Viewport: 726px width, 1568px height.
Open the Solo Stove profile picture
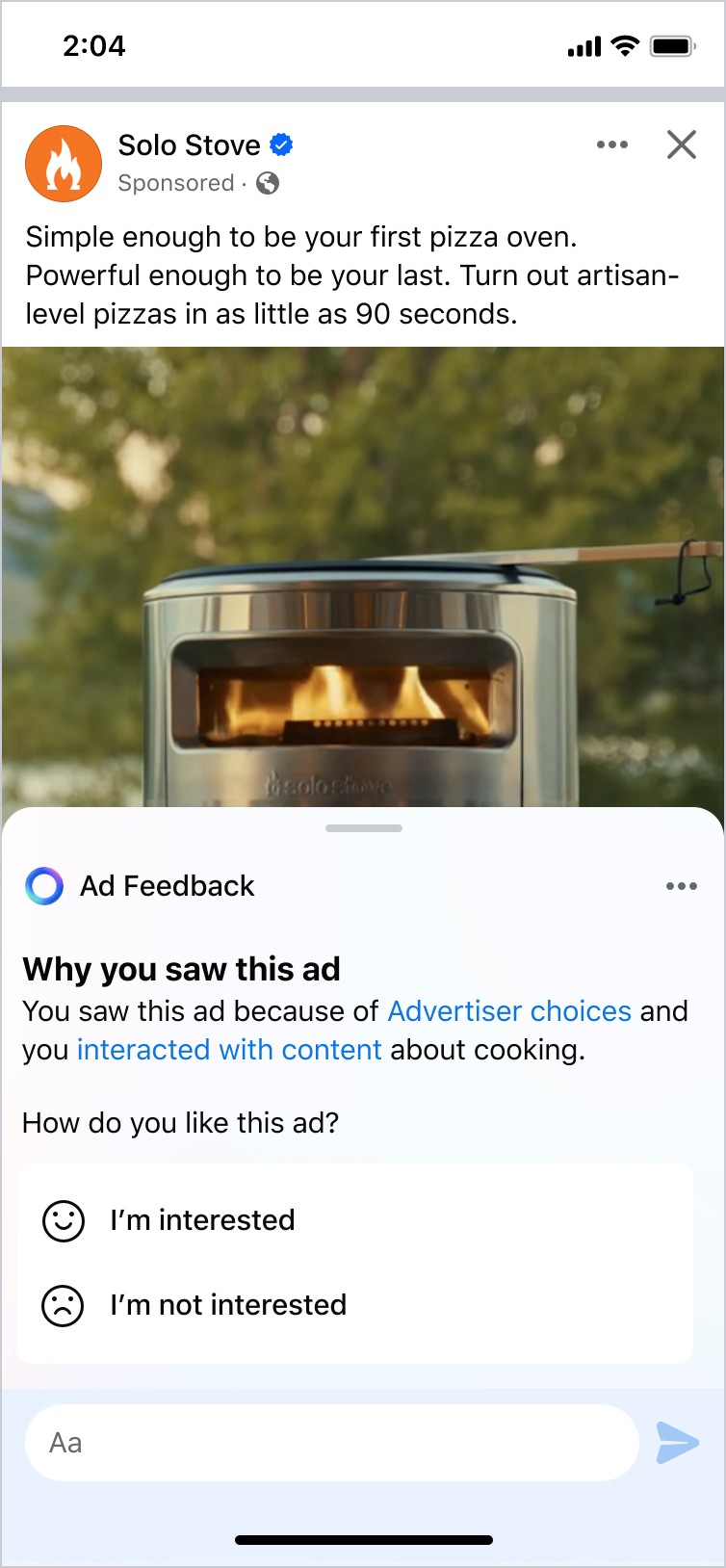click(x=64, y=164)
